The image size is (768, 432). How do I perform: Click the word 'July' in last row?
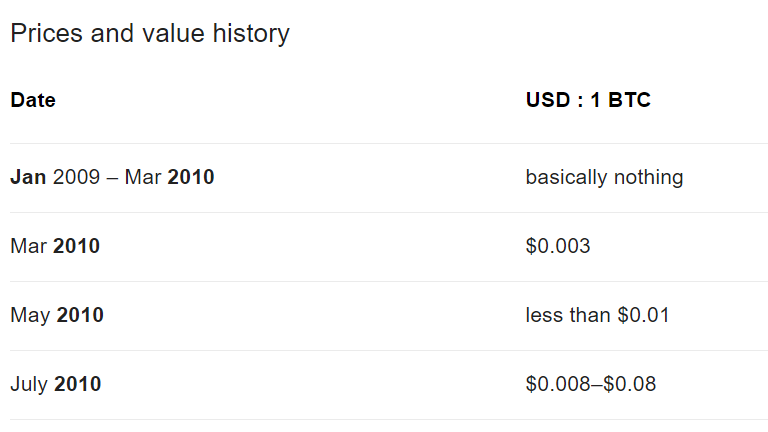point(29,384)
